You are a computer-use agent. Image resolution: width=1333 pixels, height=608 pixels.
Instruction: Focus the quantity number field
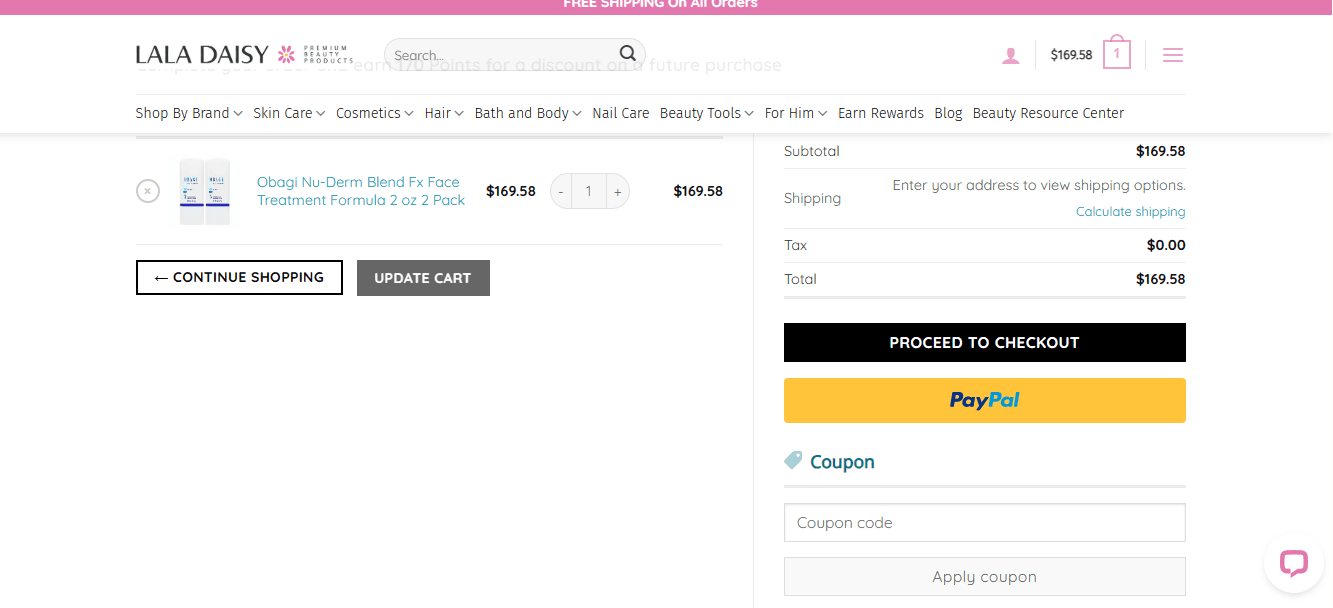pyautogui.click(x=589, y=191)
